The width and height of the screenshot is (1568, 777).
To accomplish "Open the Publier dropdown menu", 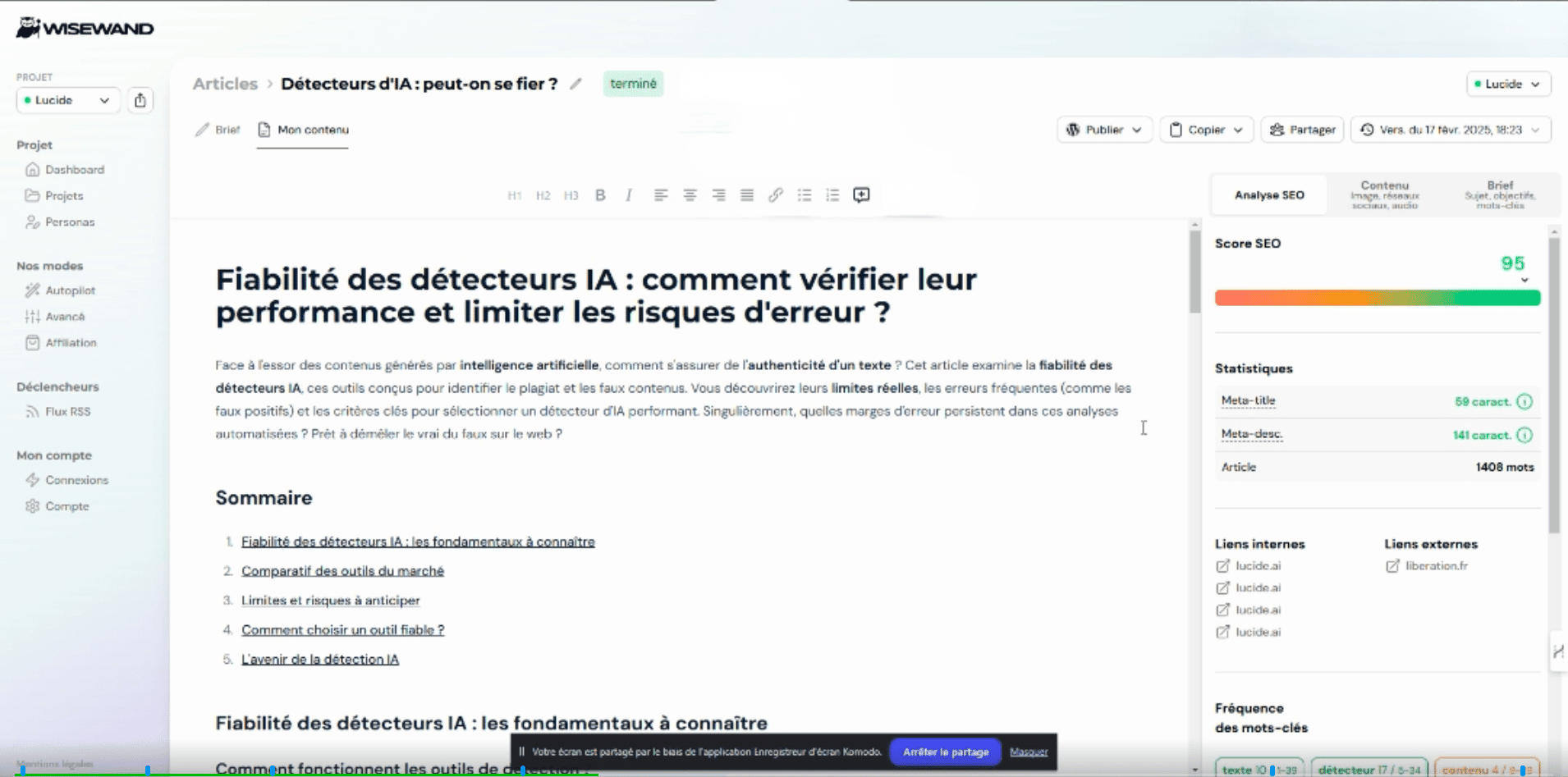I will pyautogui.click(x=1104, y=129).
